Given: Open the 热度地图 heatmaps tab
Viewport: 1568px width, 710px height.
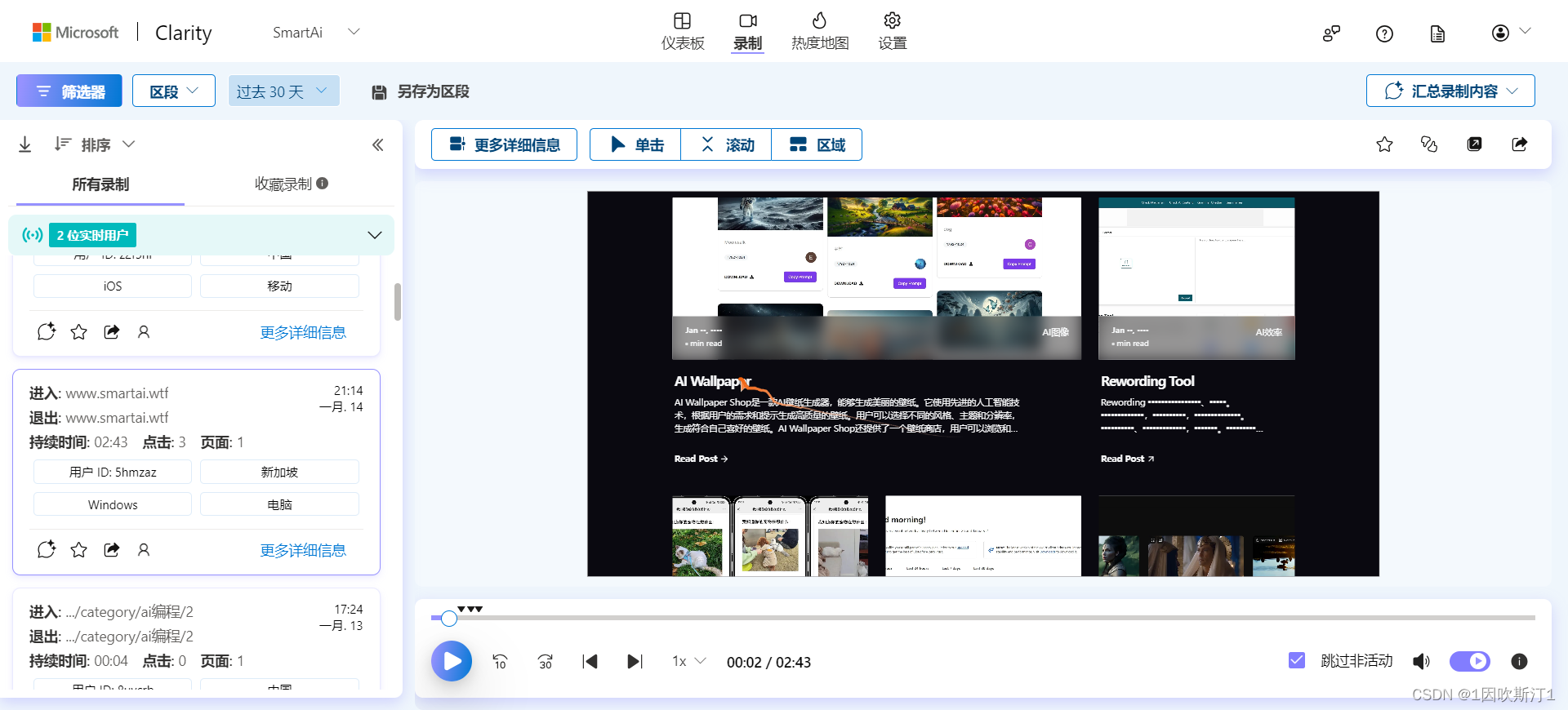Looking at the screenshot, I should pos(820,32).
